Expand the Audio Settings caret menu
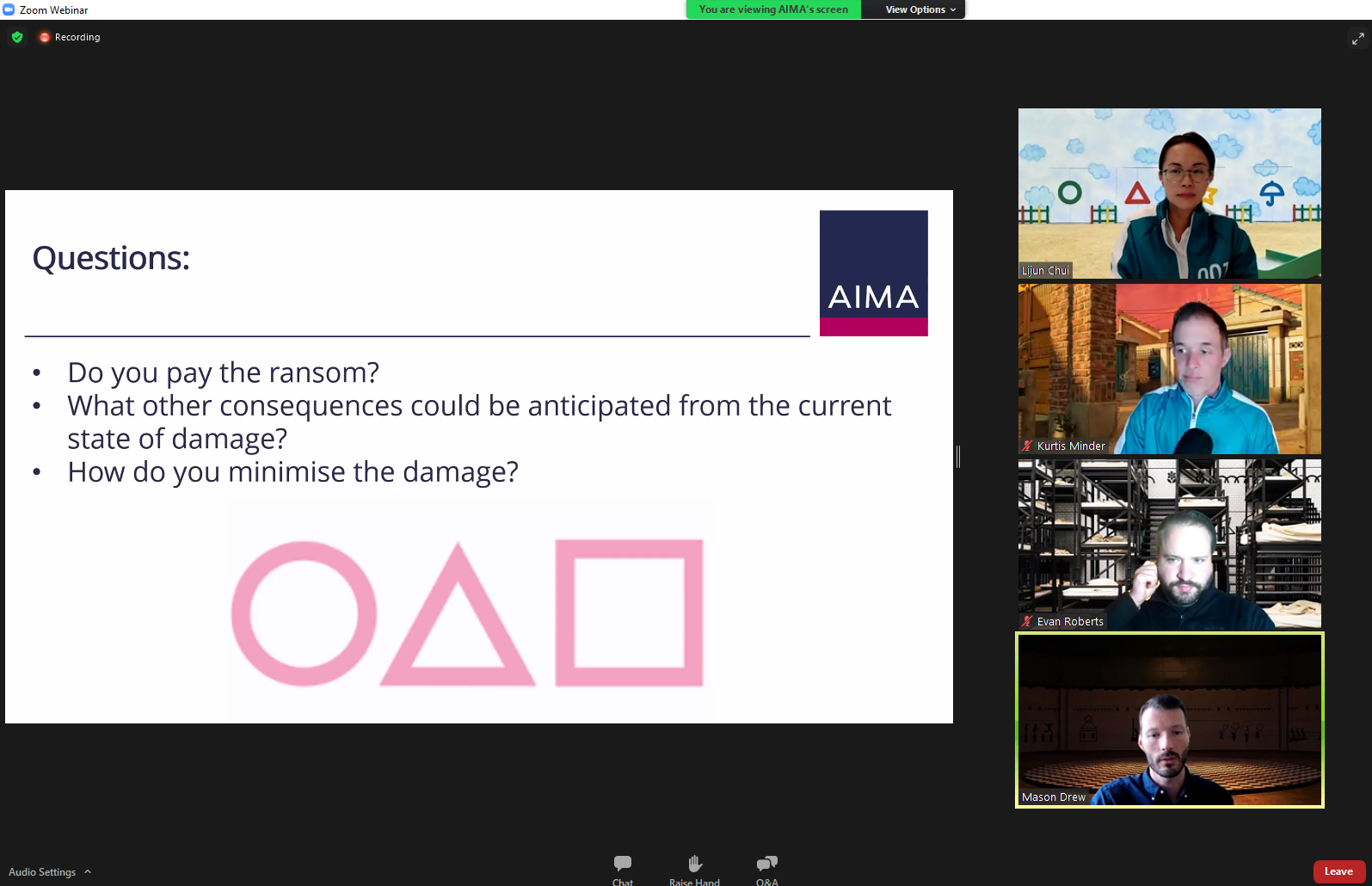Image resolution: width=1372 pixels, height=886 pixels. click(88, 872)
